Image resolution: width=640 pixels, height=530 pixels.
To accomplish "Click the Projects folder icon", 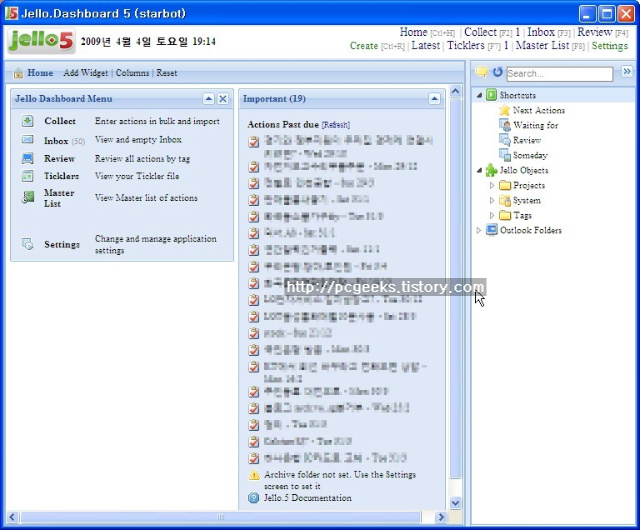I will (505, 185).
